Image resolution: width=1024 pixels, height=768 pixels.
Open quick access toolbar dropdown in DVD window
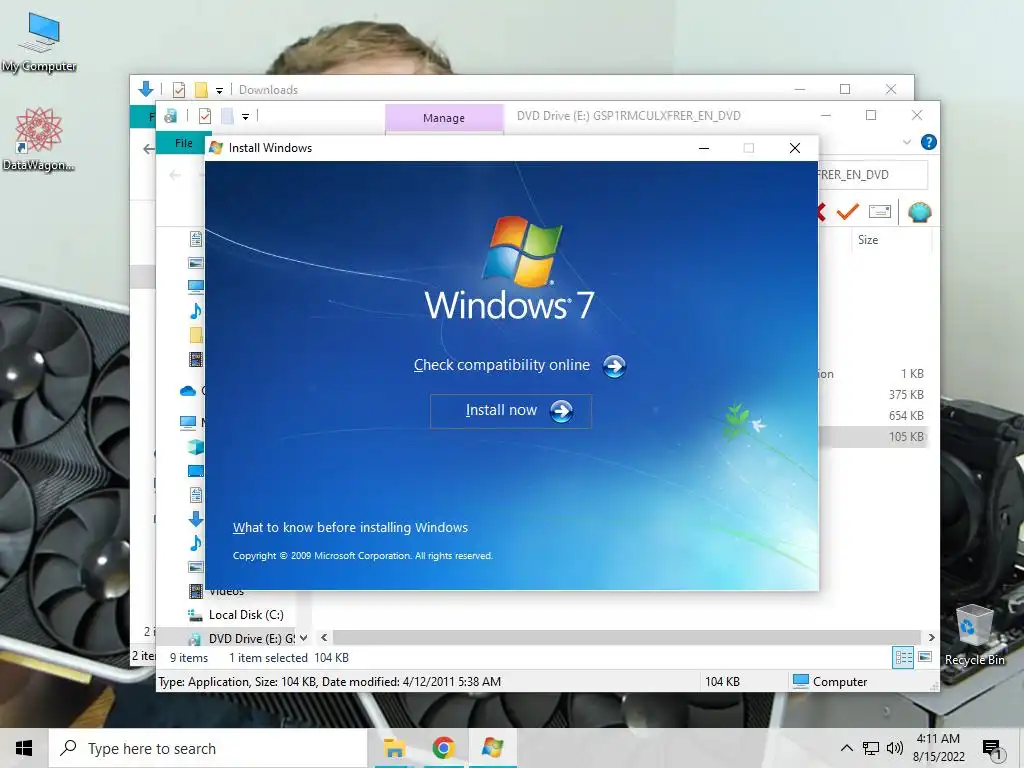pos(245,117)
